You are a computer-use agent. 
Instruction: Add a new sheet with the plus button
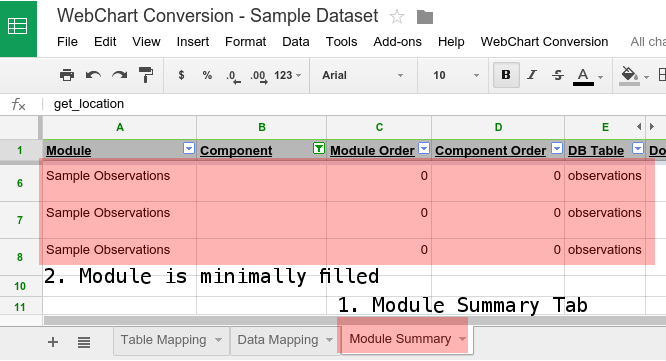click(x=53, y=342)
